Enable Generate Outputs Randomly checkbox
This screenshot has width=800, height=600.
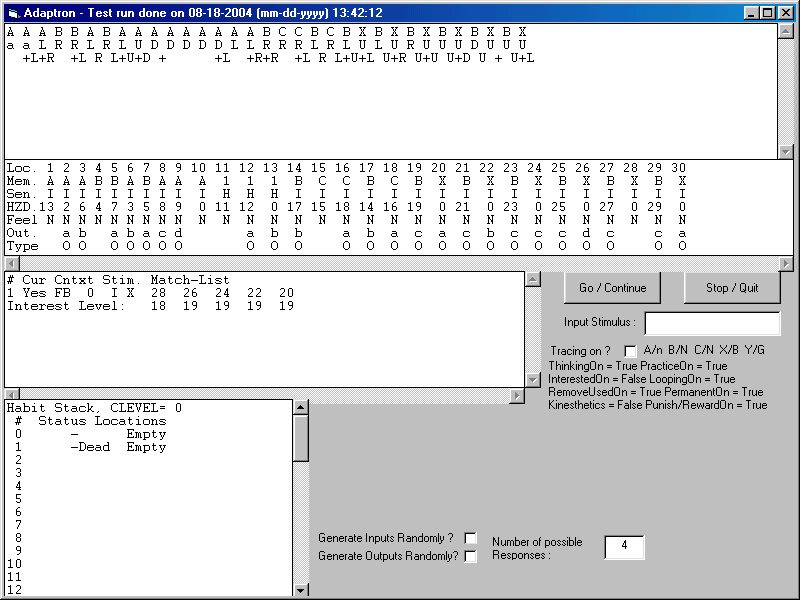pyautogui.click(x=470, y=556)
